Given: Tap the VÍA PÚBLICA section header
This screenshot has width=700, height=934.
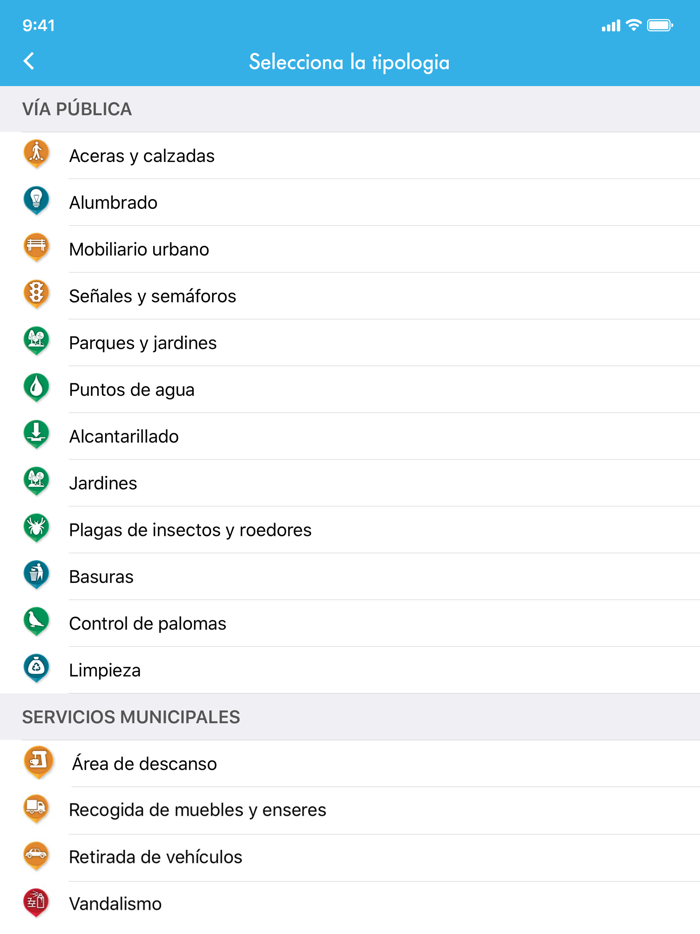Looking at the screenshot, I should [77, 109].
